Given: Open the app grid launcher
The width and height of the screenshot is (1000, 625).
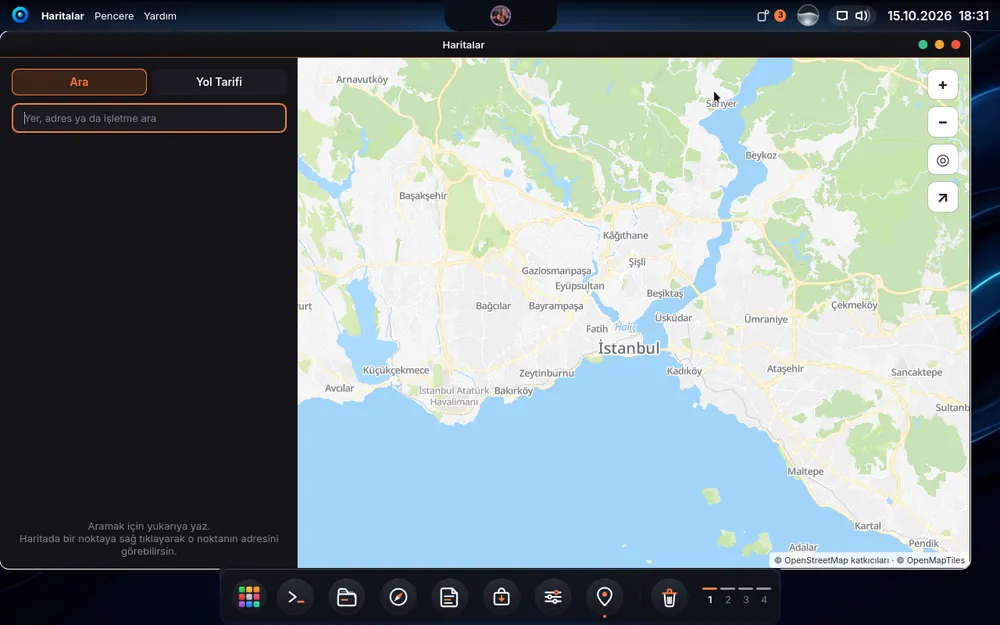Looking at the screenshot, I should point(249,598).
